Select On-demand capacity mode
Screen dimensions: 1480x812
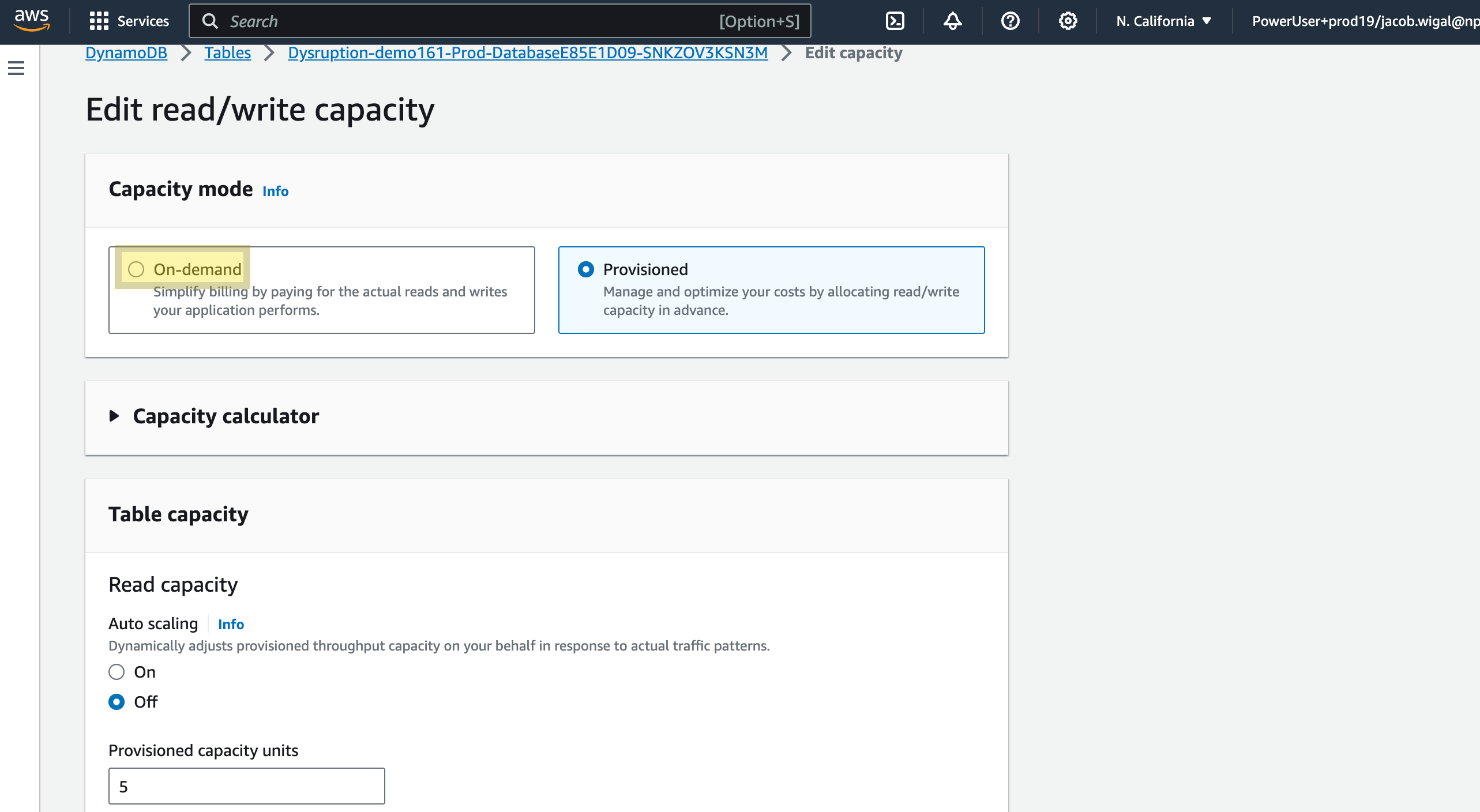[136, 269]
